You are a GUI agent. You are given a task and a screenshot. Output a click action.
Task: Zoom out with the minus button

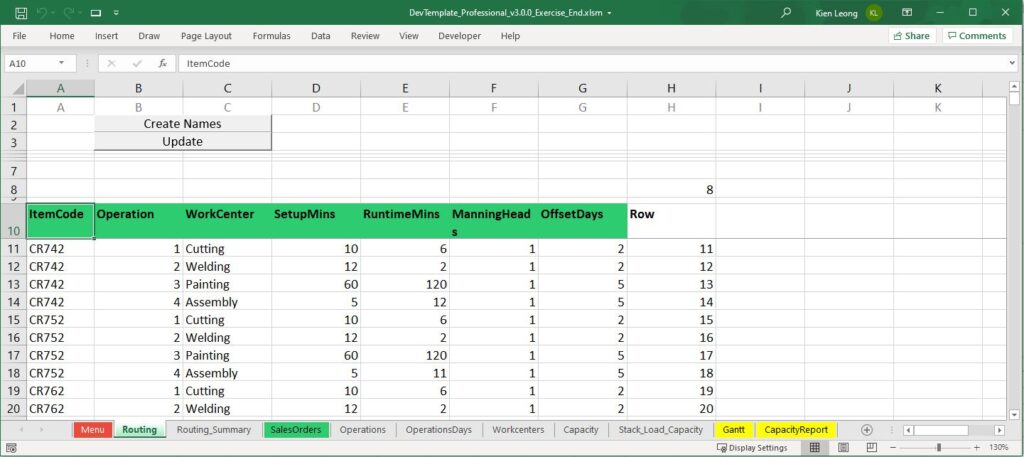click(x=892, y=448)
